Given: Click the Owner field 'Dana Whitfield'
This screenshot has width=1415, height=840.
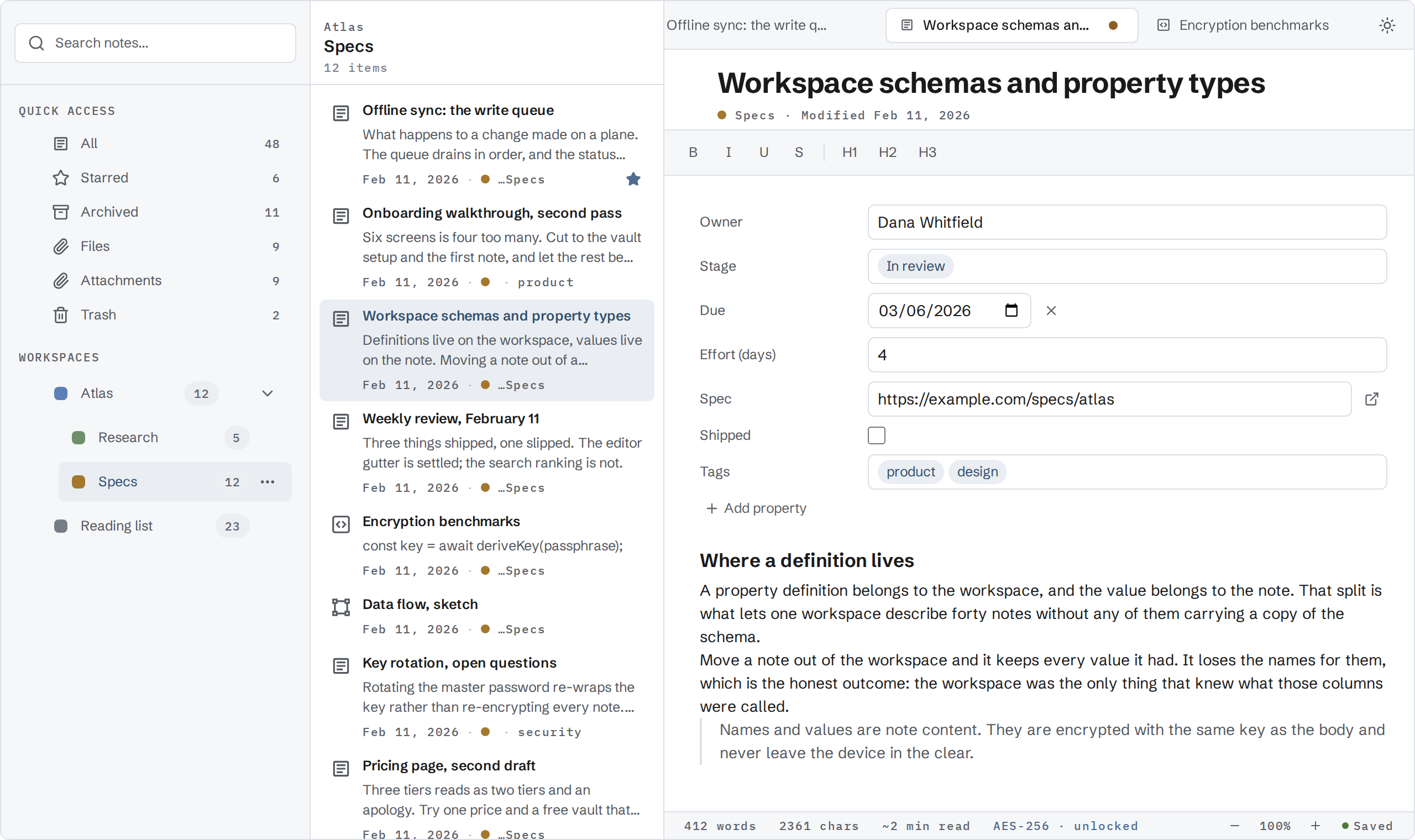Looking at the screenshot, I should click(1127, 223).
